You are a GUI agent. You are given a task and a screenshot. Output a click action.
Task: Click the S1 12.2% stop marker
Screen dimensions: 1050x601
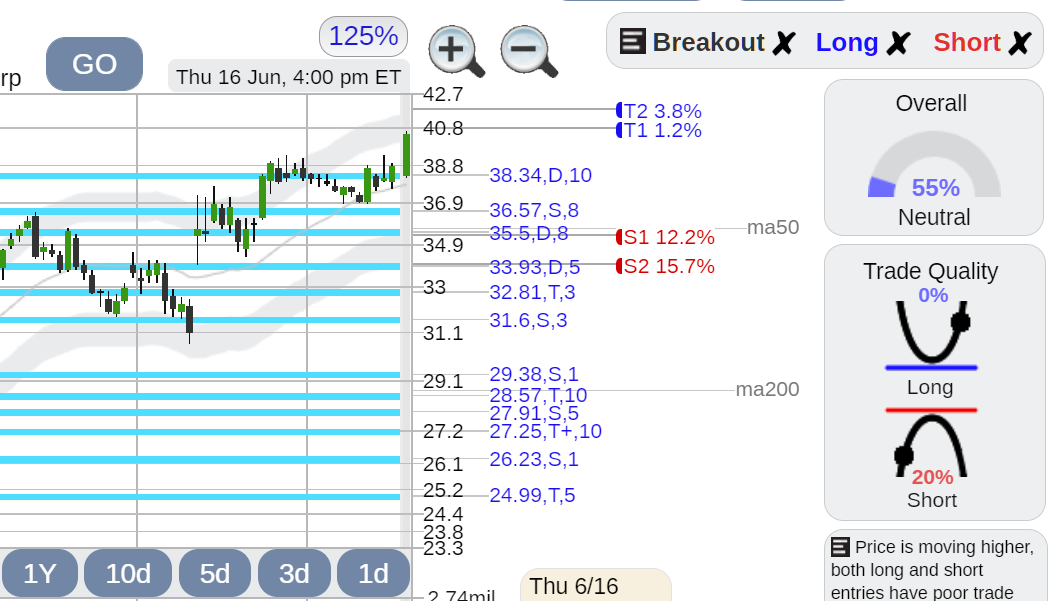click(x=665, y=237)
